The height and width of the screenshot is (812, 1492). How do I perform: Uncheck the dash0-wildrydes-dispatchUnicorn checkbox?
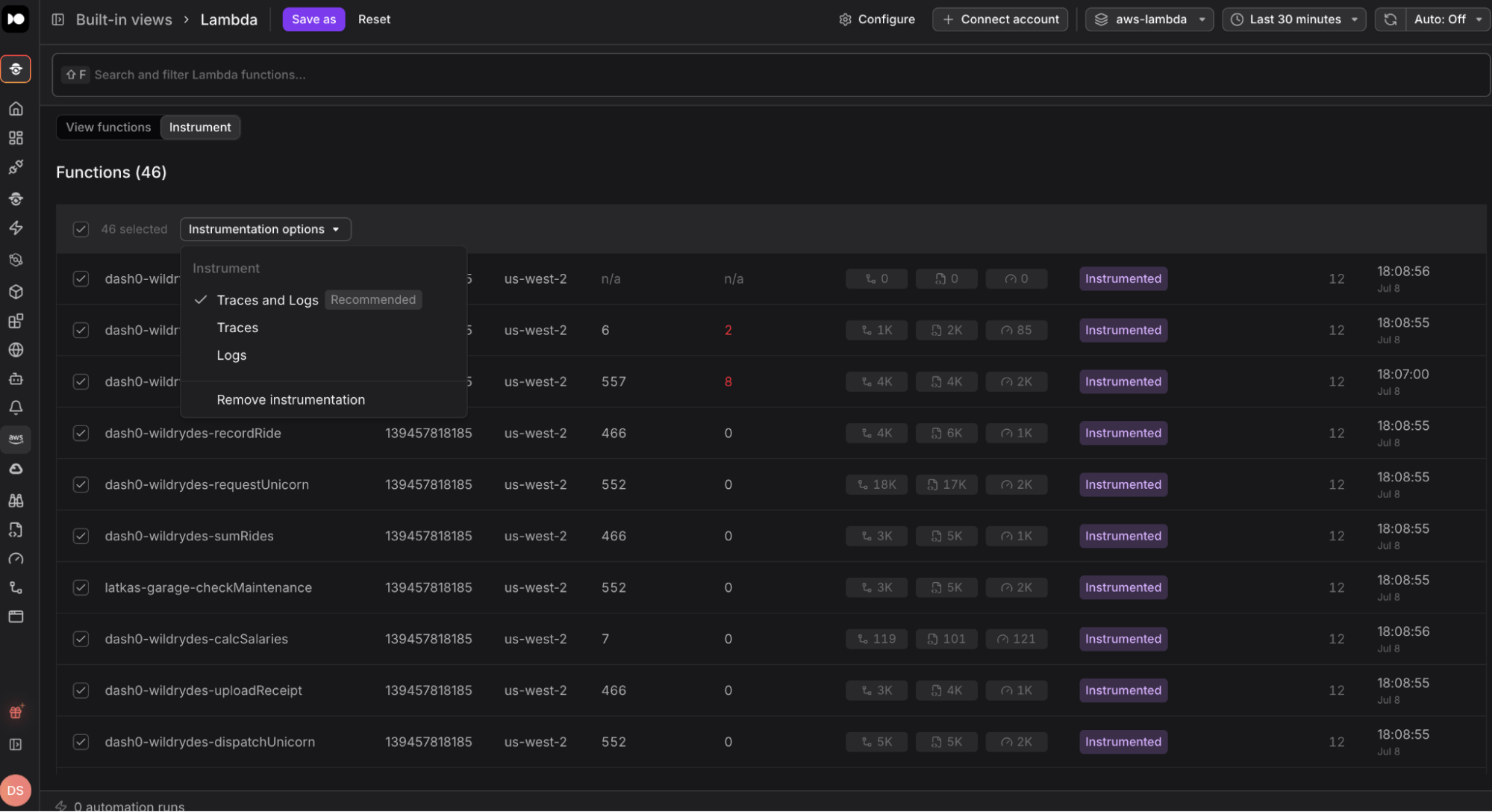[81, 742]
